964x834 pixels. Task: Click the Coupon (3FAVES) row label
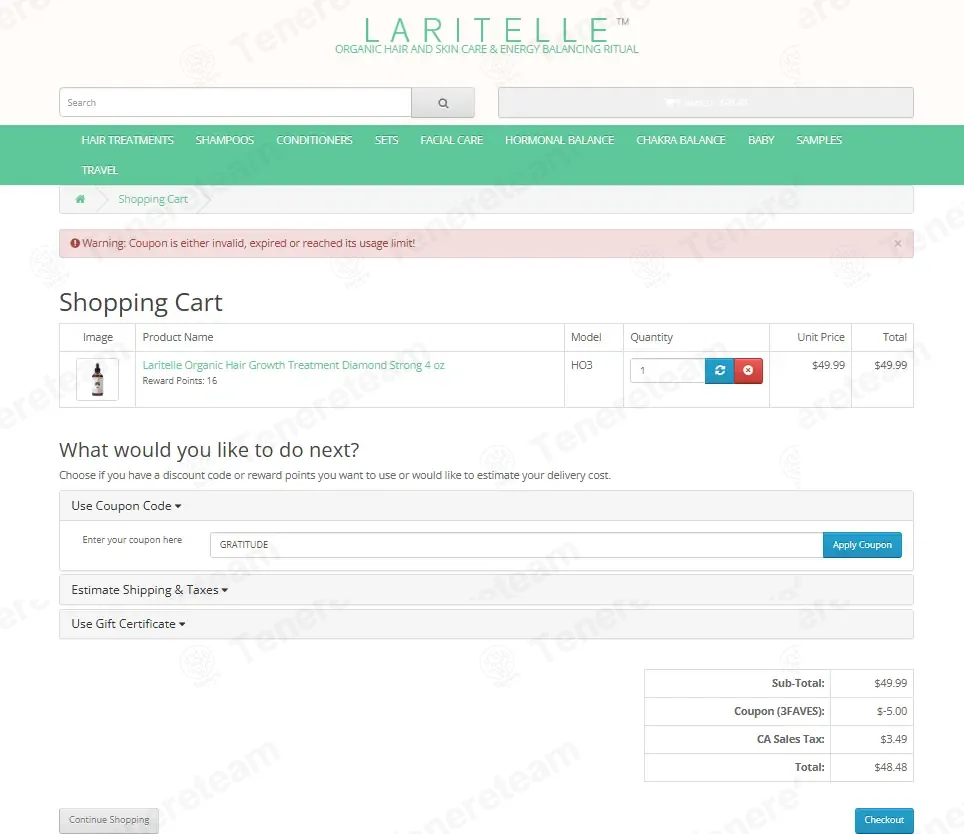coord(779,711)
